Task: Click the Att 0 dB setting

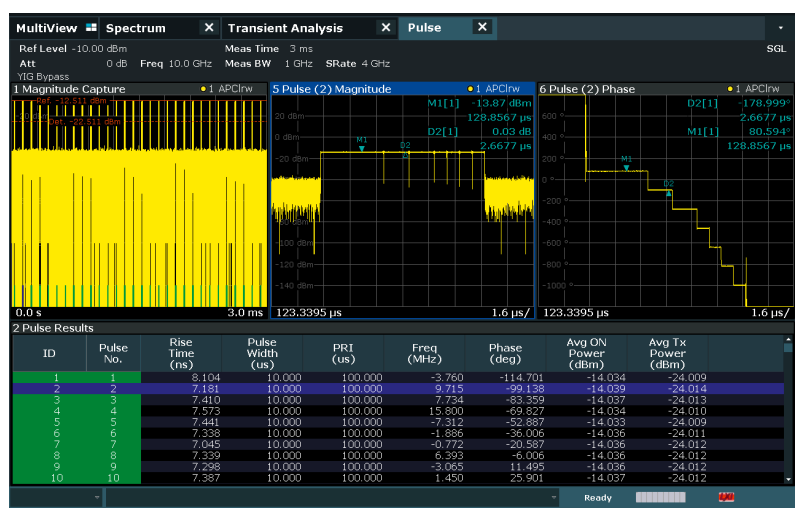Action: [73, 64]
